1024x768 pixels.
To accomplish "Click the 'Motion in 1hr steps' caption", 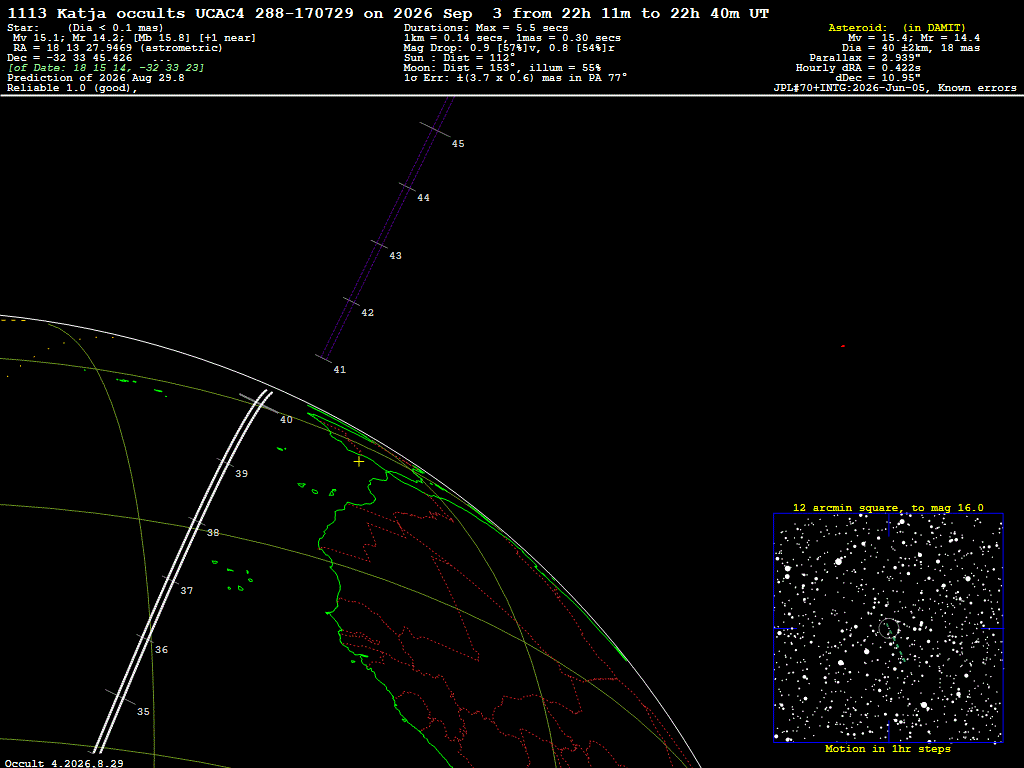I will click(888, 749).
